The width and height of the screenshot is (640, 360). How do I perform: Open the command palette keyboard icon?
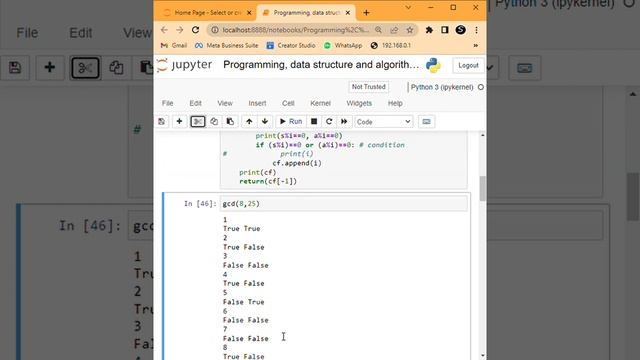427,122
